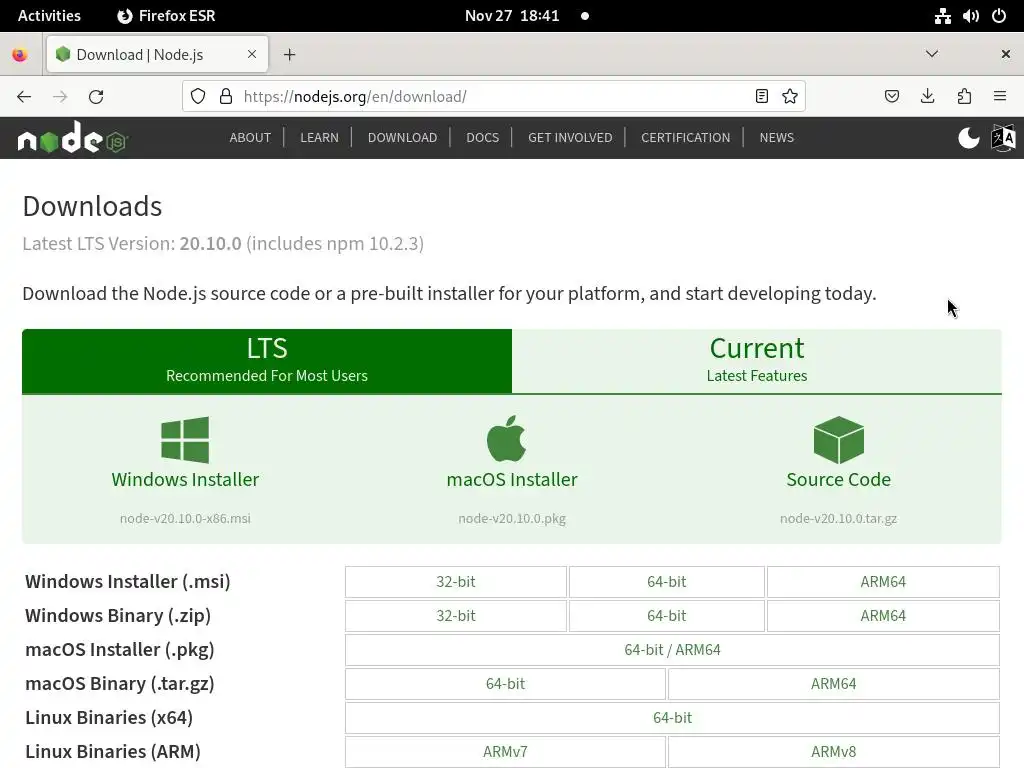Click the Downloads heading

pos(92,206)
